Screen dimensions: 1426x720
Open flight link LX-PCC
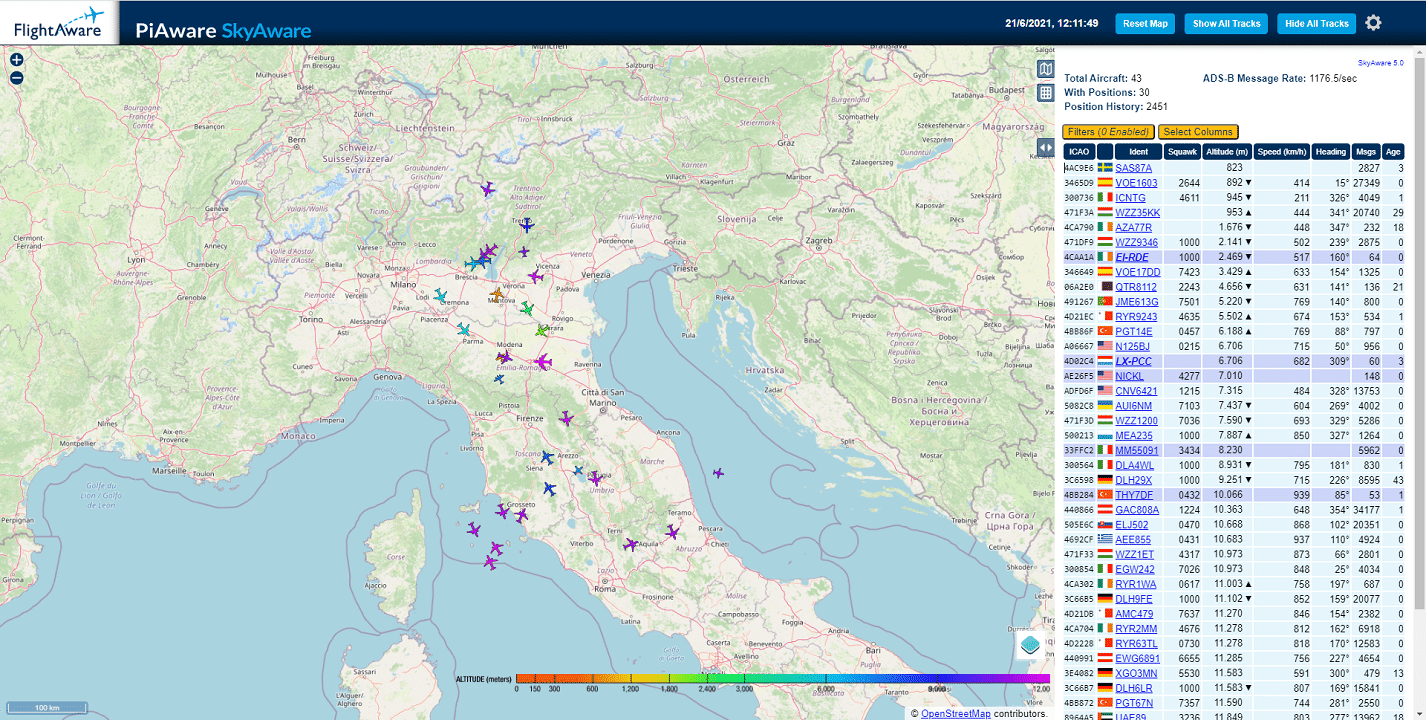[x=1134, y=361]
